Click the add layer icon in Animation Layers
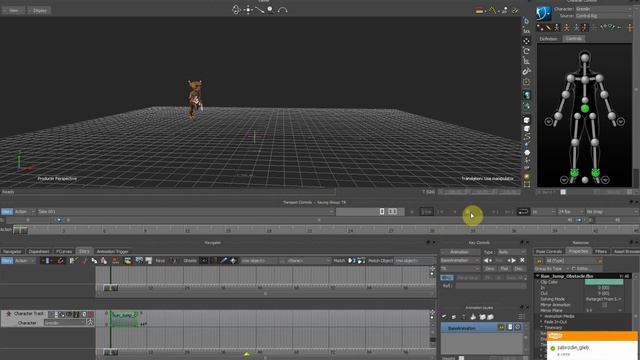The width and height of the screenshot is (640, 360). pyautogui.click(x=444, y=317)
